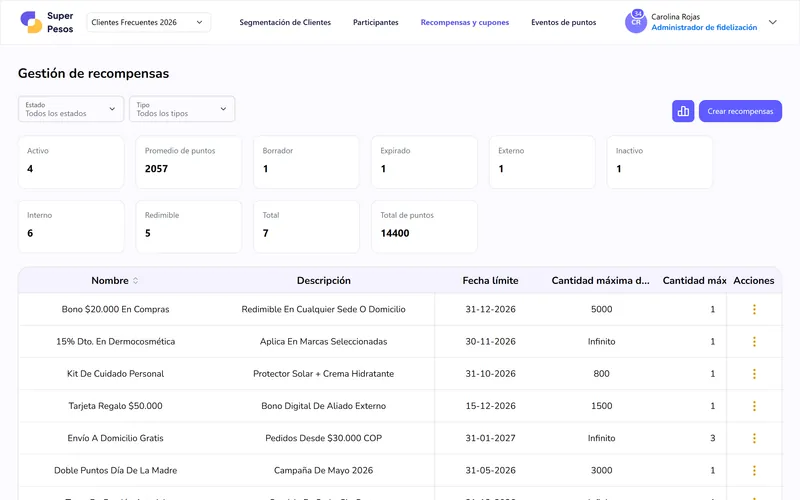Click description Bono Digital De Aliado Externo

(323, 406)
